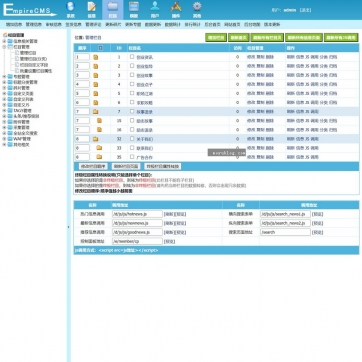The image size is (362, 362).
Task: Click the file icon in ID 1 row
Action: (96, 57)
